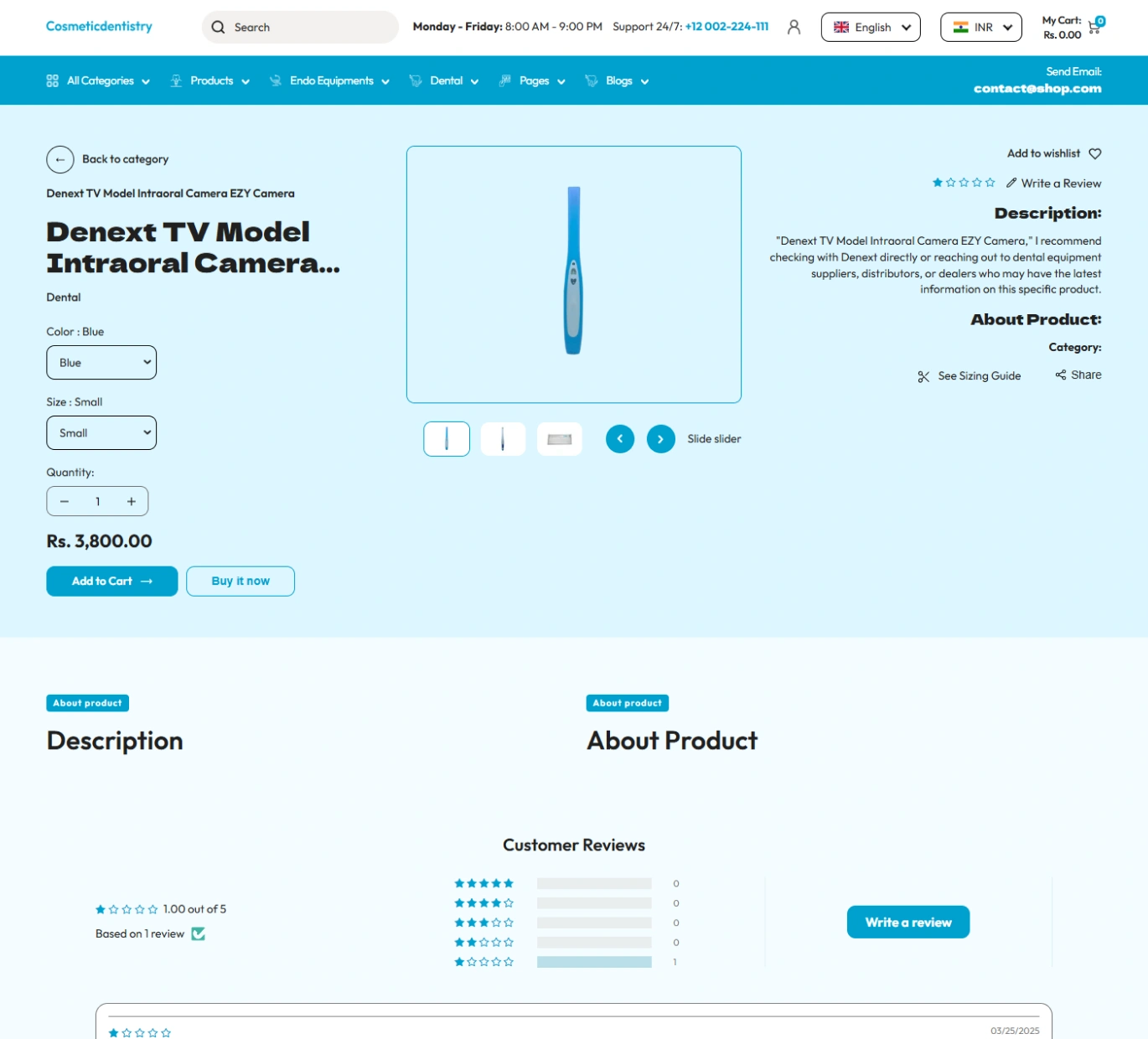Go to previous slide with left arrow
Screen dimensions: 1148x1039
click(620, 438)
